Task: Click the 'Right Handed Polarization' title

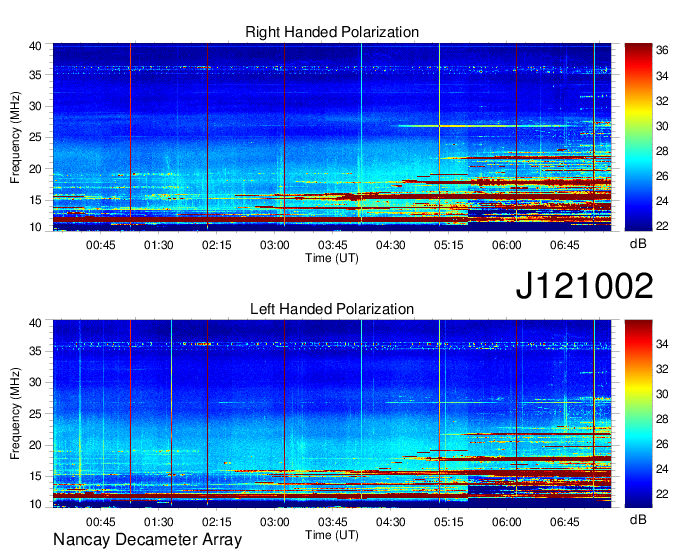Action: [x=332, y=32]
